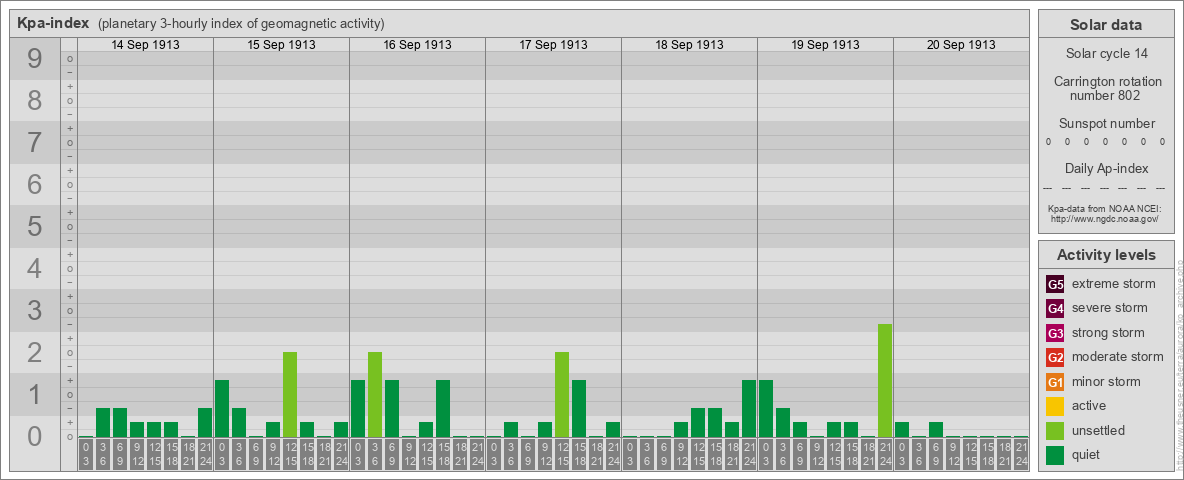Click the light green bar on 17 Sep

point(562,394)
